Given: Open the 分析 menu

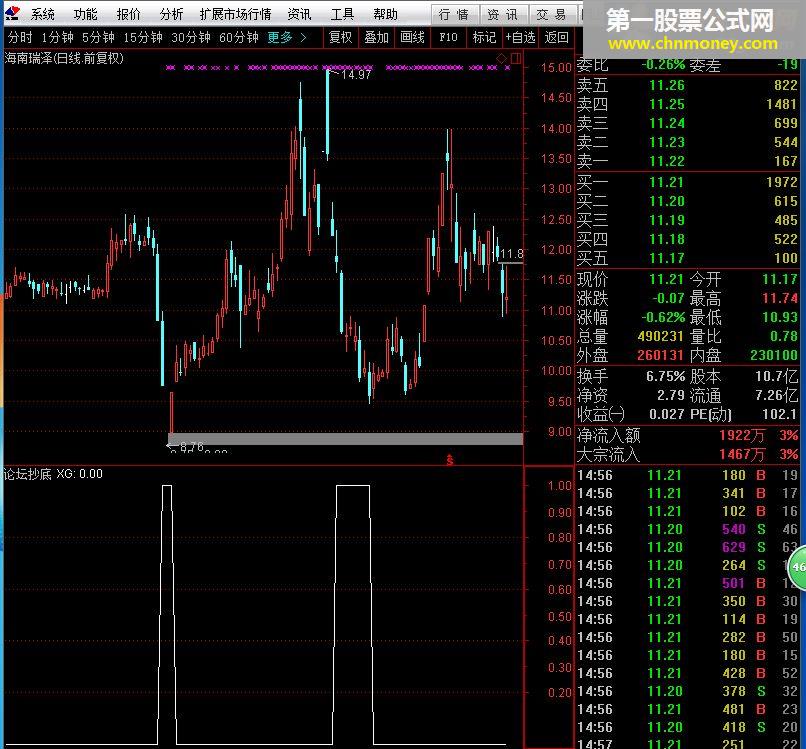Looking at the screenshot, I should tap(171, 14).
